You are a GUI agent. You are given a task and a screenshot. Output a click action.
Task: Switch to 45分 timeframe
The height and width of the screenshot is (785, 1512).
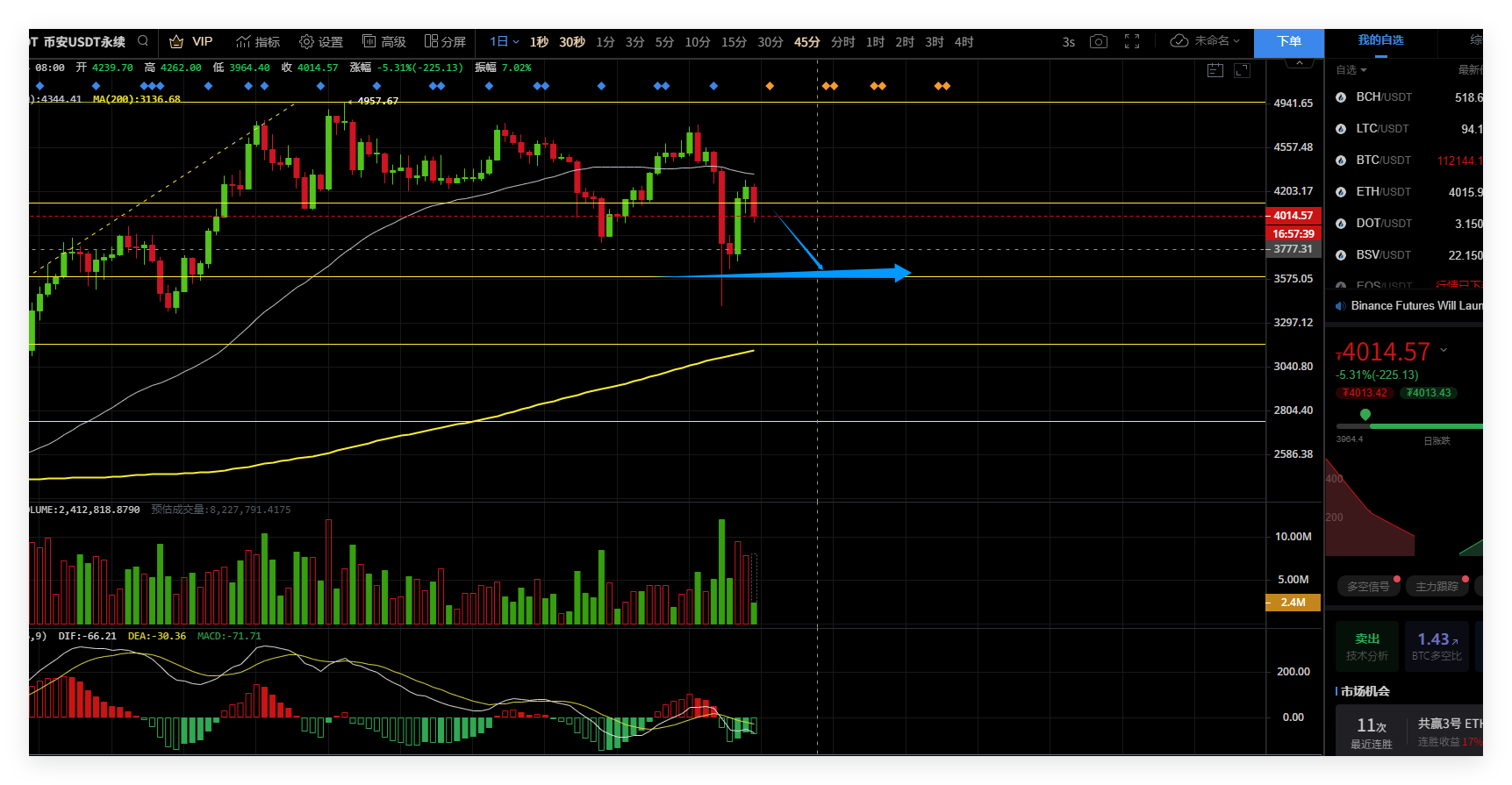(806, 41)
